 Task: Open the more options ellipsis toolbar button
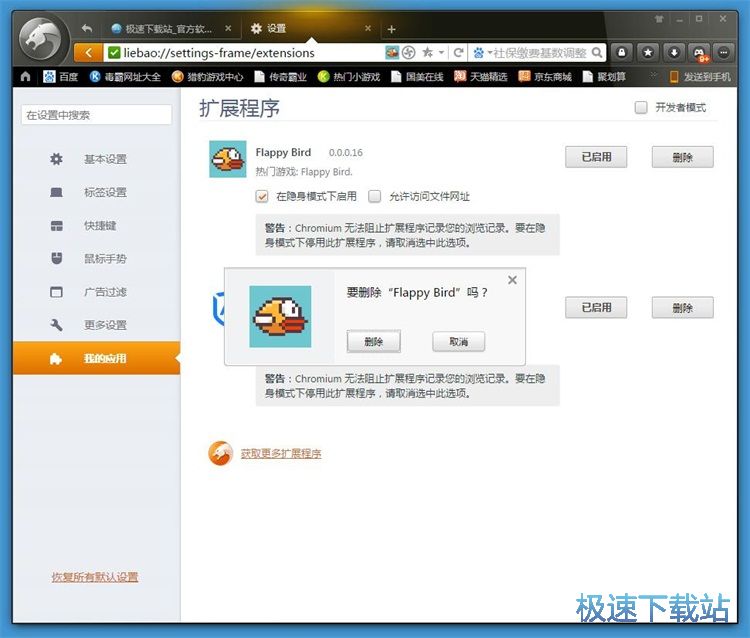point(724,53)
